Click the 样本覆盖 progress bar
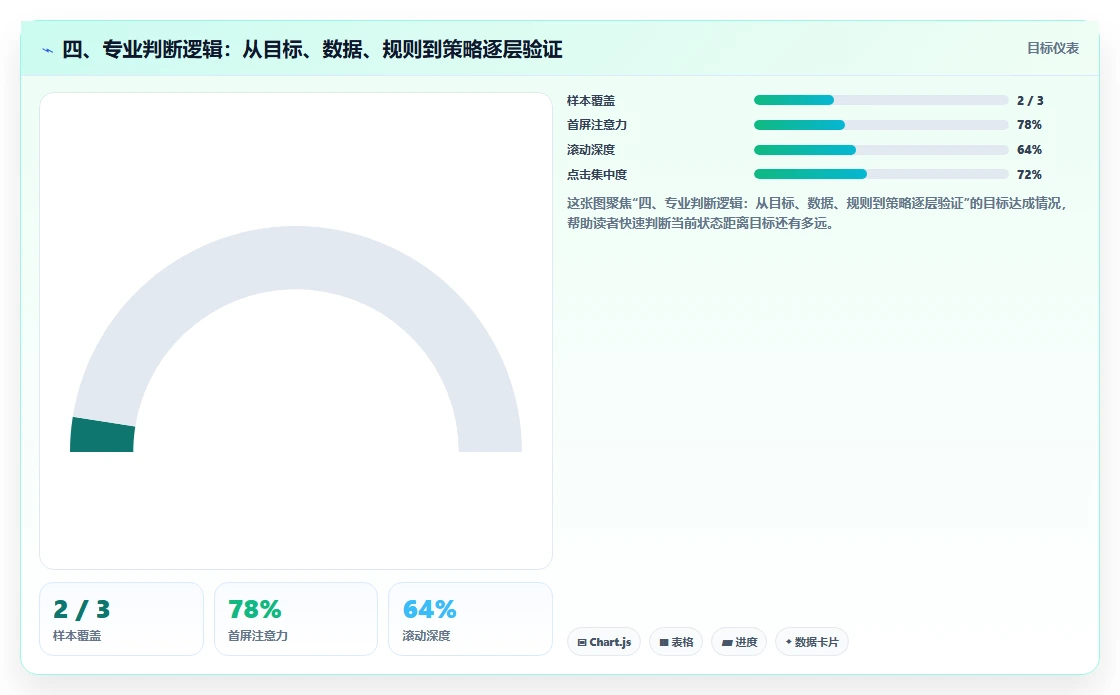This screenshot has width=1120, height=695. [881, 100]
